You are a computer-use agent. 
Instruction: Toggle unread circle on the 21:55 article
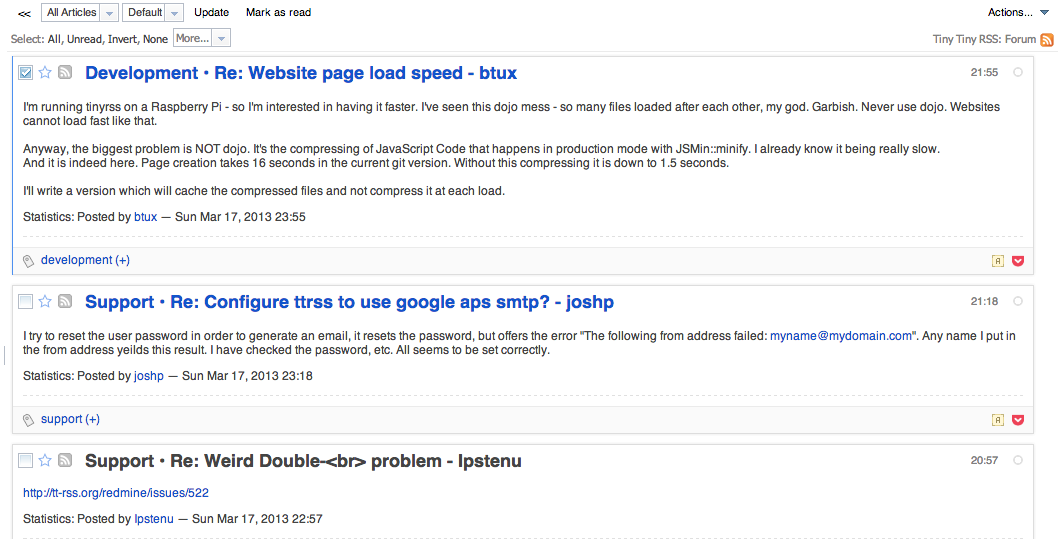click(1018, 72)
